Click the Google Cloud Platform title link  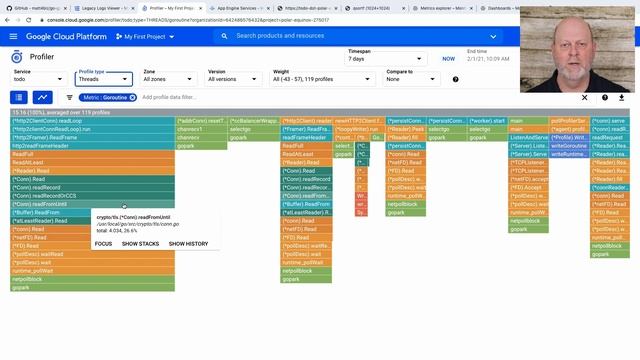pyautogui.click(x=66, y=36)
